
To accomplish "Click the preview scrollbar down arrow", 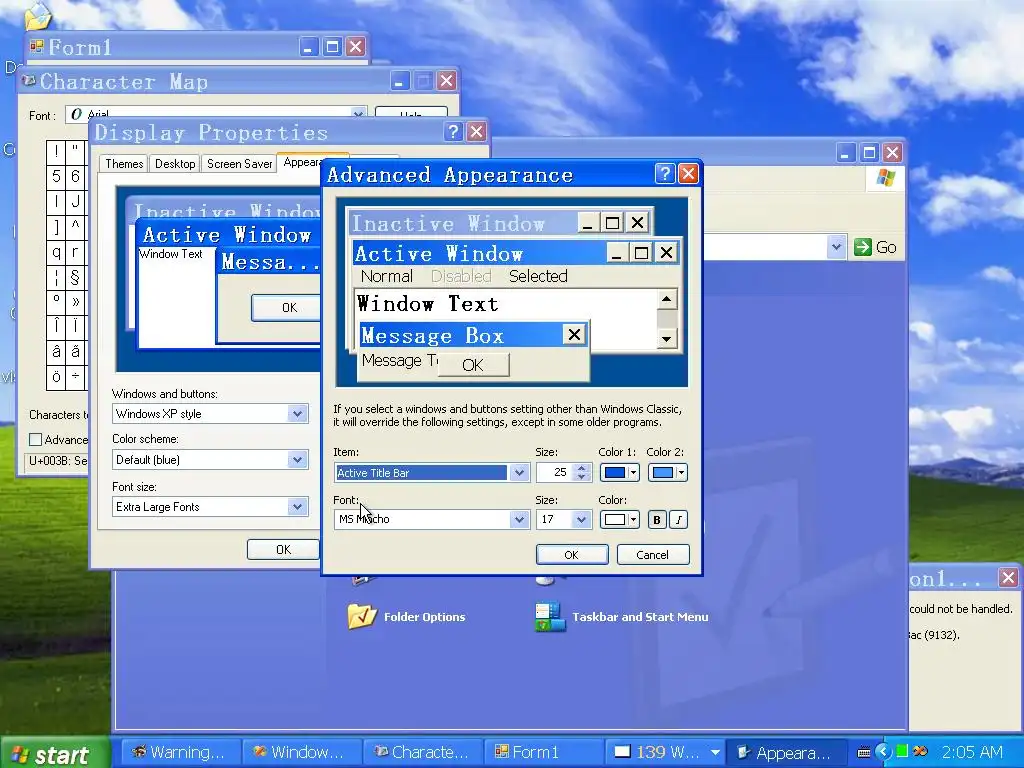I will tap(666, 338).
